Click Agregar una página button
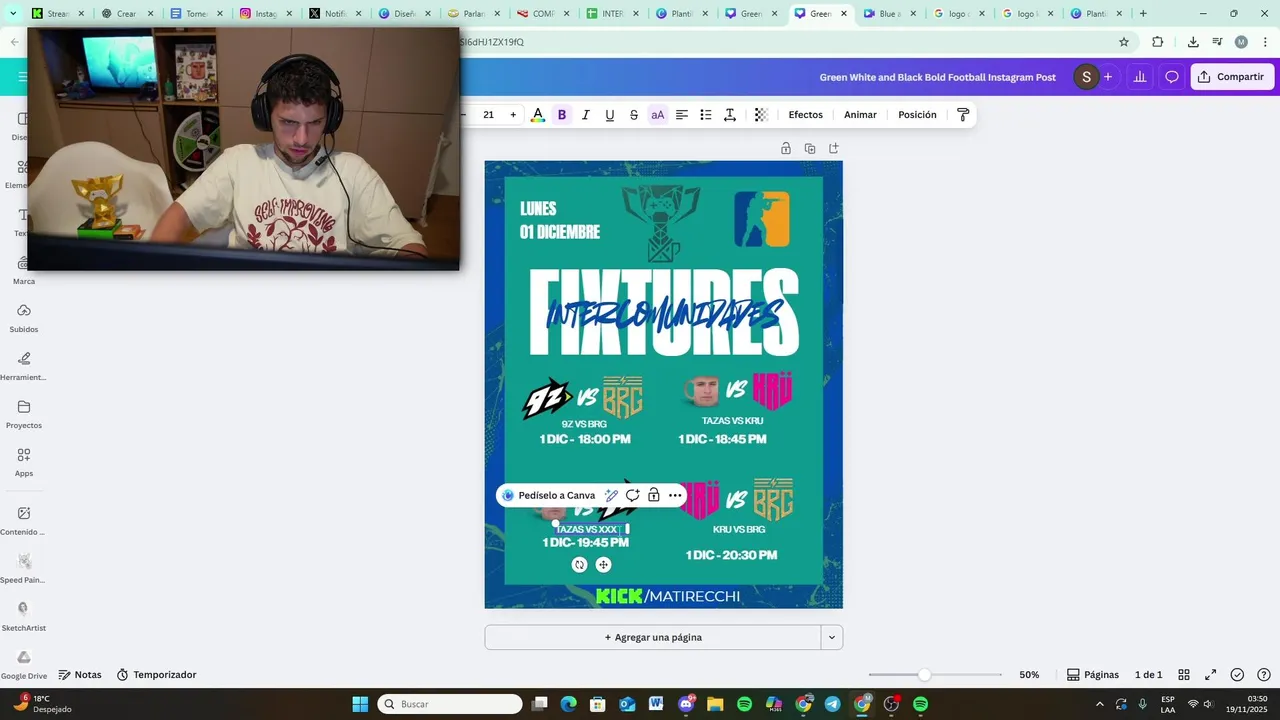Screen dimensions: 1280x720 coord(653,637)
